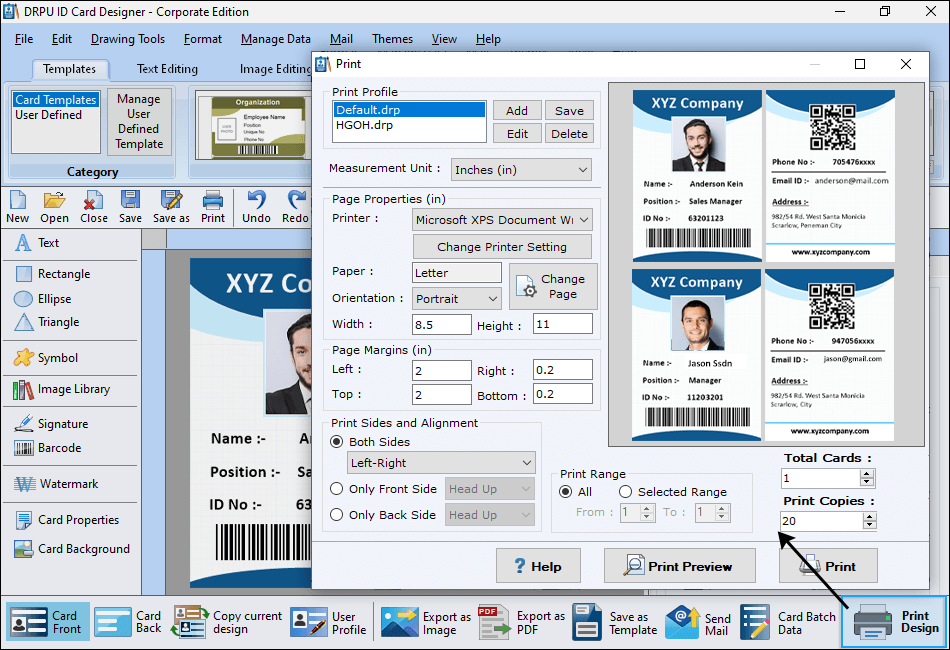950x650 pixels.
Task: Select Only Back Side option
Action: (x=336, y=515)
